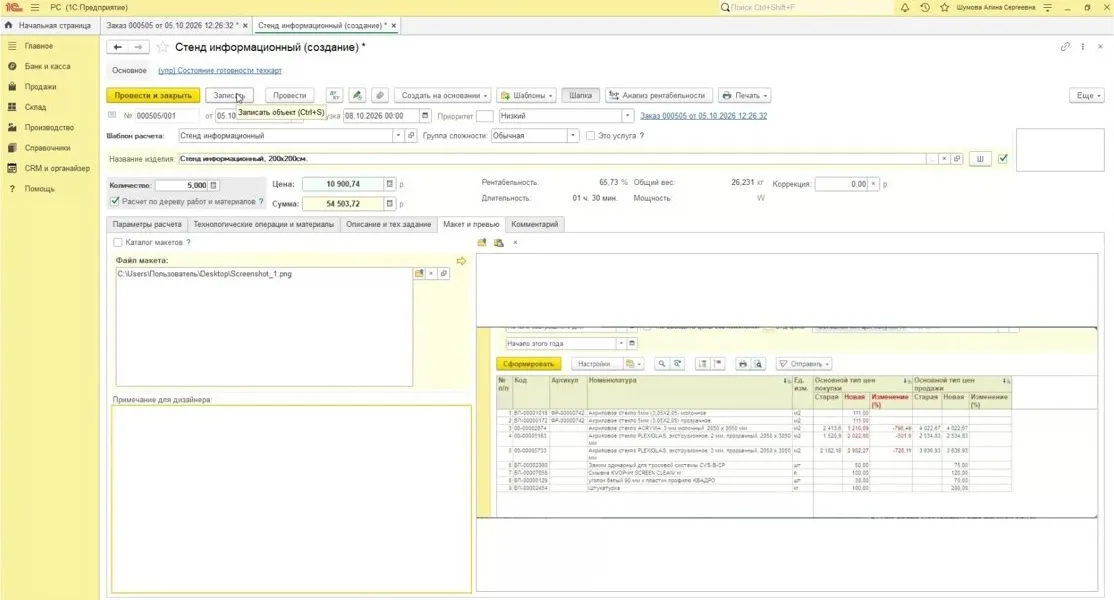The image size is (1114, 600).
Task: Add the document to favorites with the star
Action: (x=163, y=47)
